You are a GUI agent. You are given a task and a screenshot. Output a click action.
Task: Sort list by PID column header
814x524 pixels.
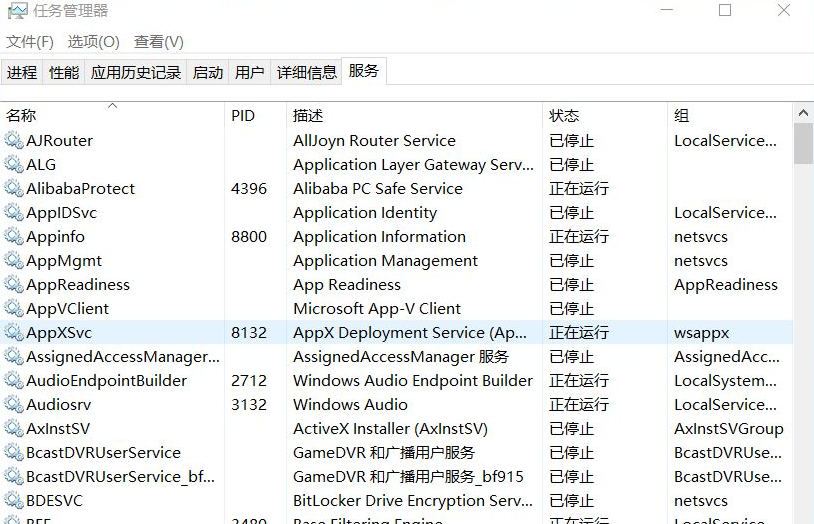click(243, 116)
